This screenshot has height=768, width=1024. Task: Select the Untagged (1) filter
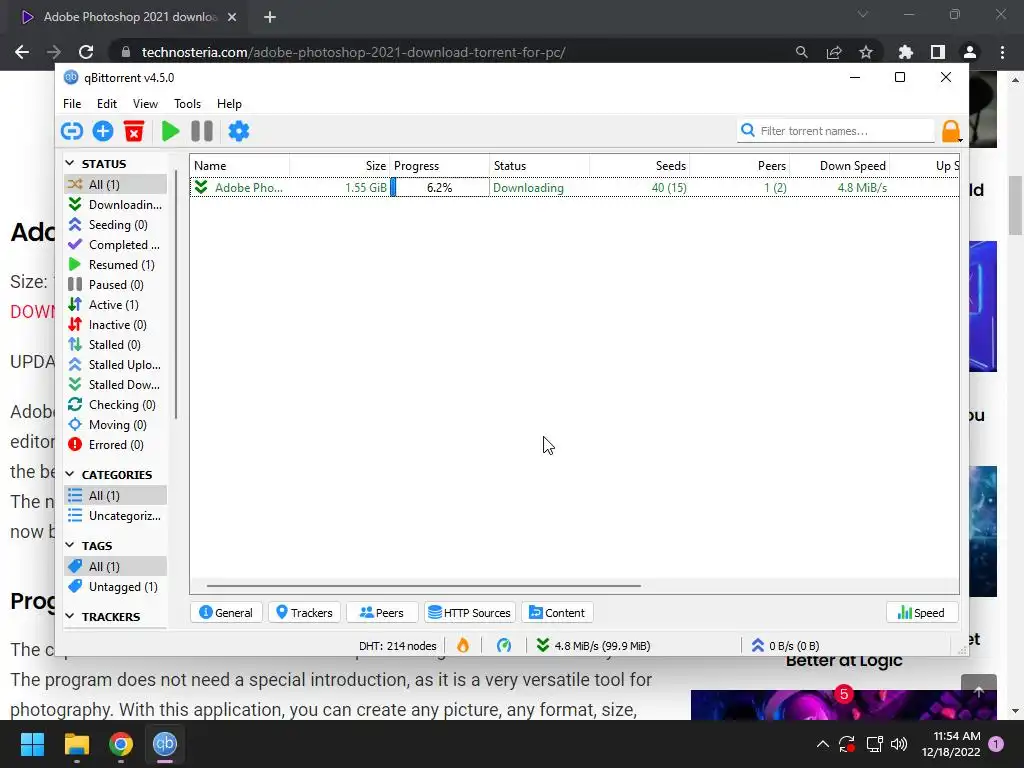tap(115, 586)
